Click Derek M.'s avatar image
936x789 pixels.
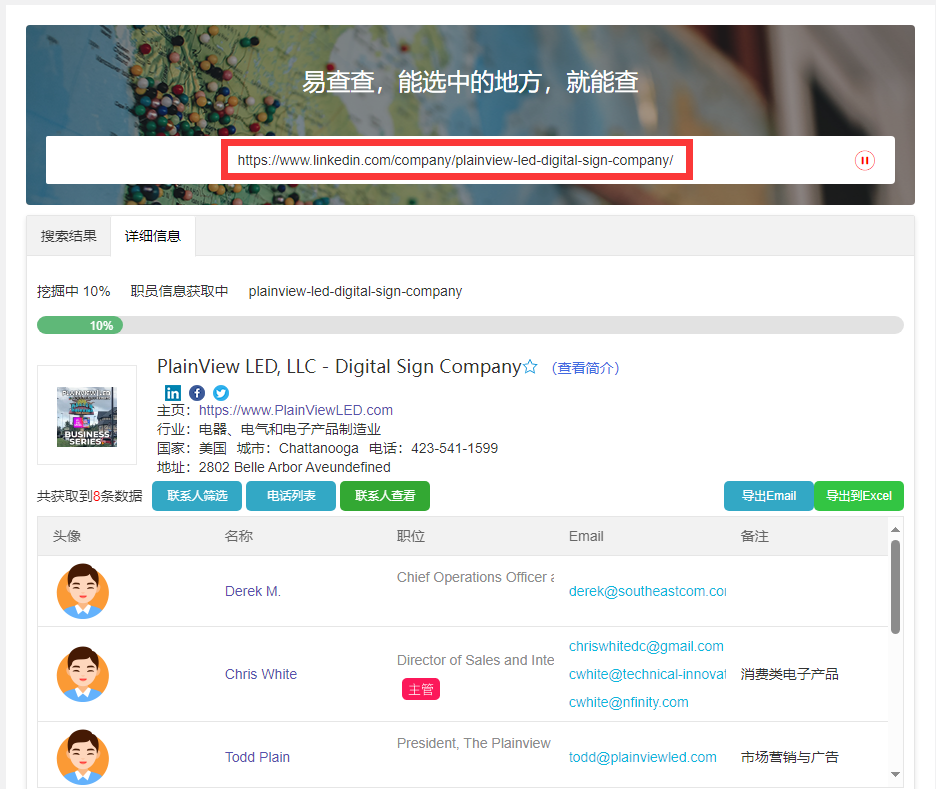pyautogui.click(x=82, y=591)
